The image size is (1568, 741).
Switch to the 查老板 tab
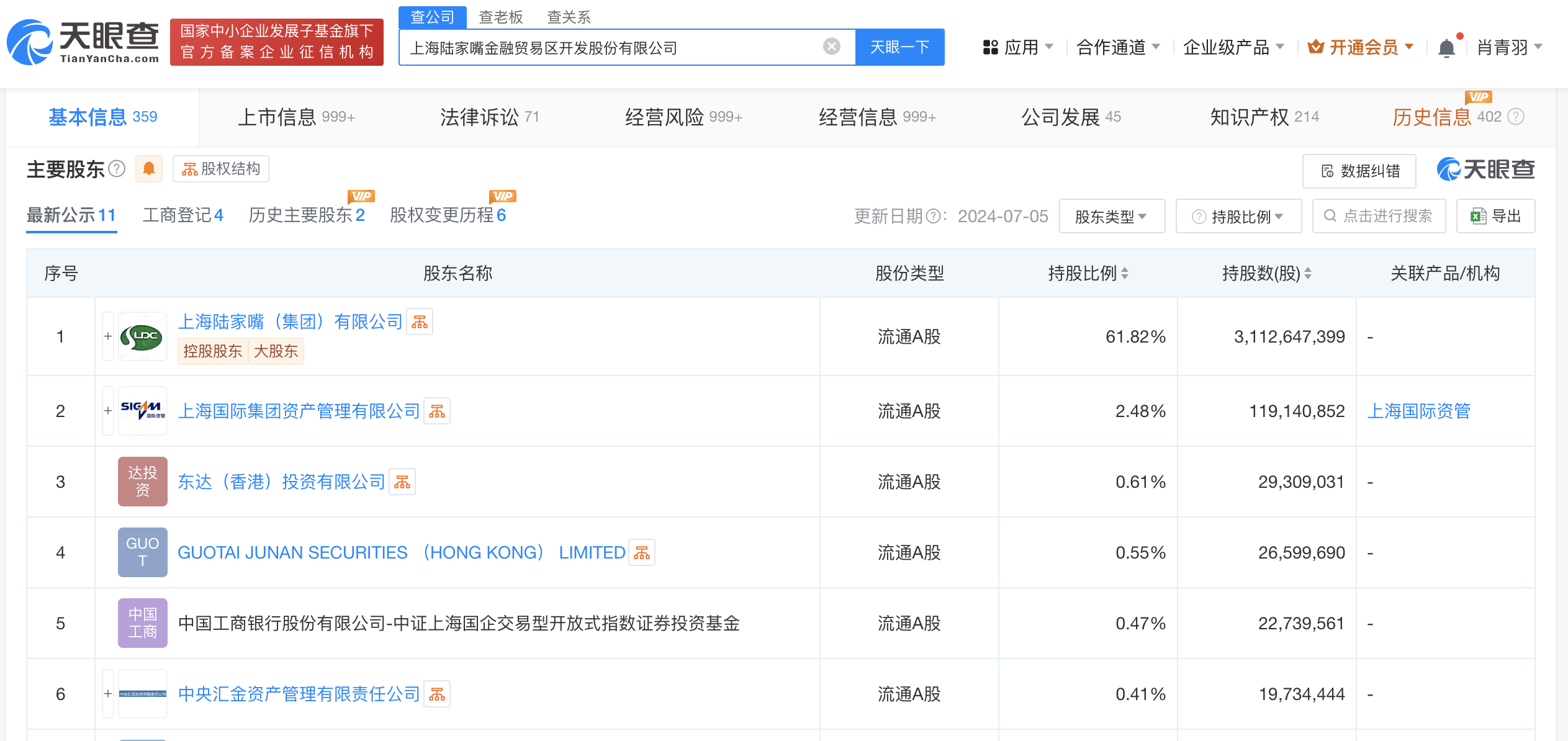click(500, 17)
